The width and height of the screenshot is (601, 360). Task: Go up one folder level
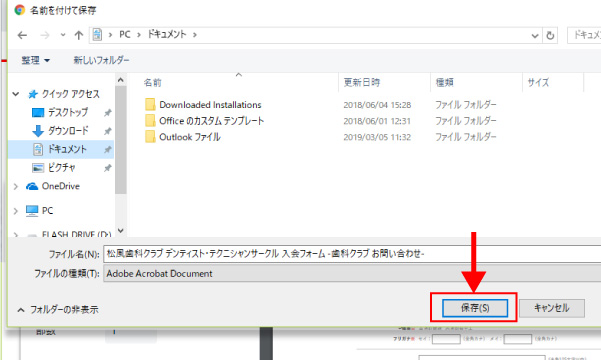click(79, 35)
